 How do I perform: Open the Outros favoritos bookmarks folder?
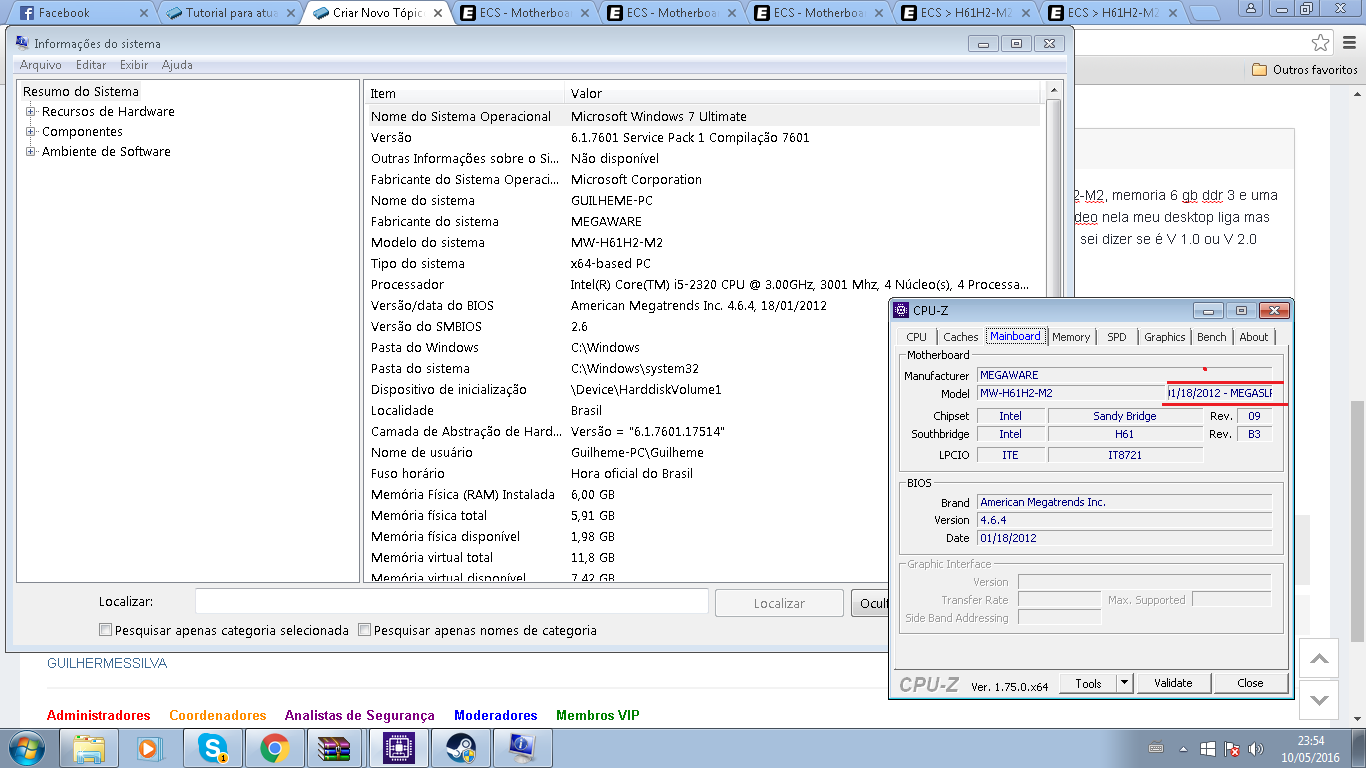tap(1305, 70)
